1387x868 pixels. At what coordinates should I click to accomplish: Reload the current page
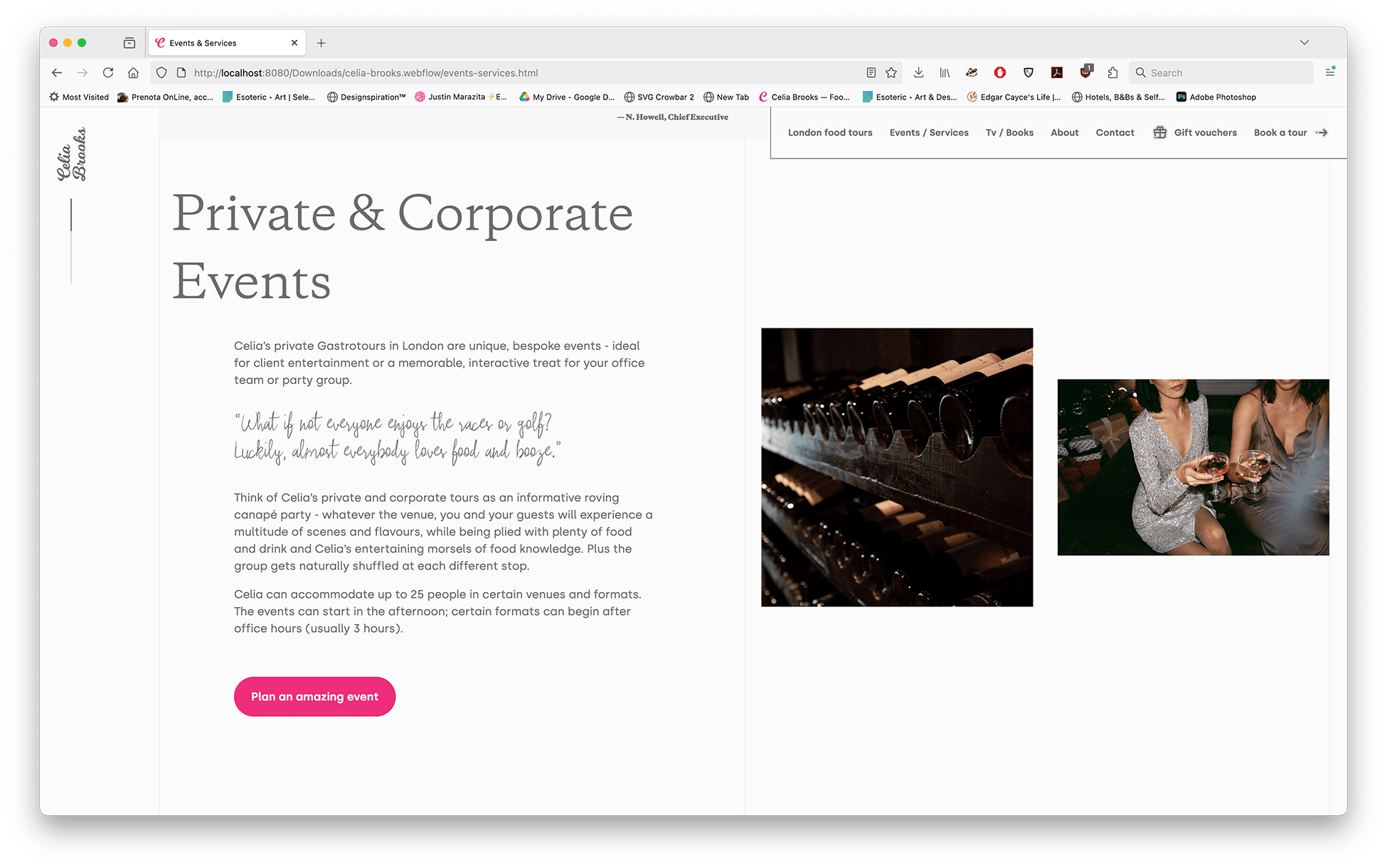(108, 73)
